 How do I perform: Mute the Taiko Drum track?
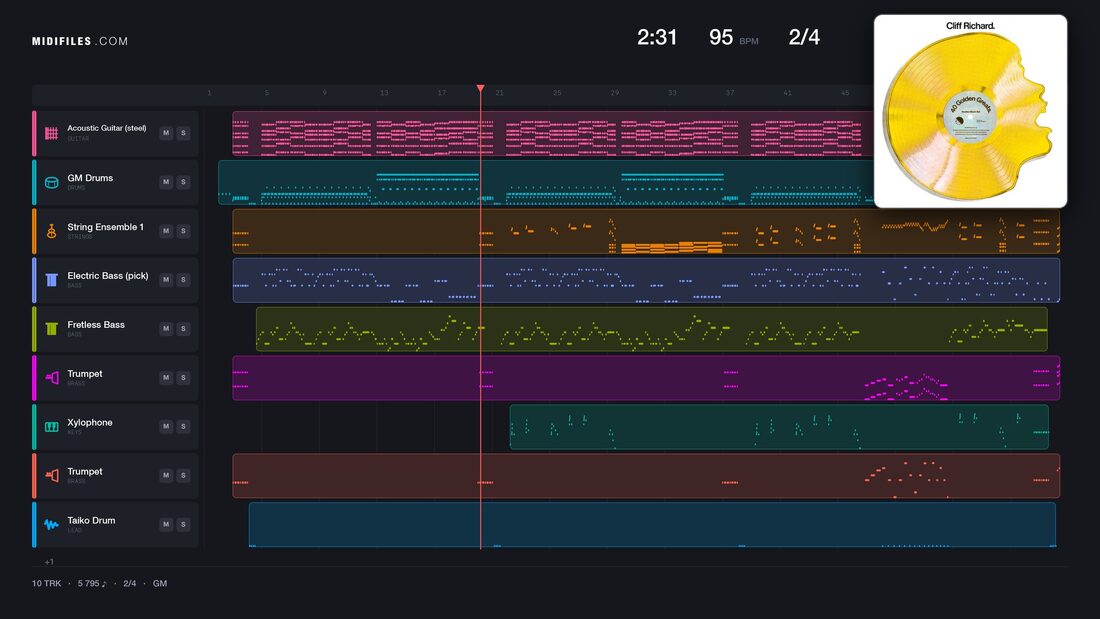(166, 524)
